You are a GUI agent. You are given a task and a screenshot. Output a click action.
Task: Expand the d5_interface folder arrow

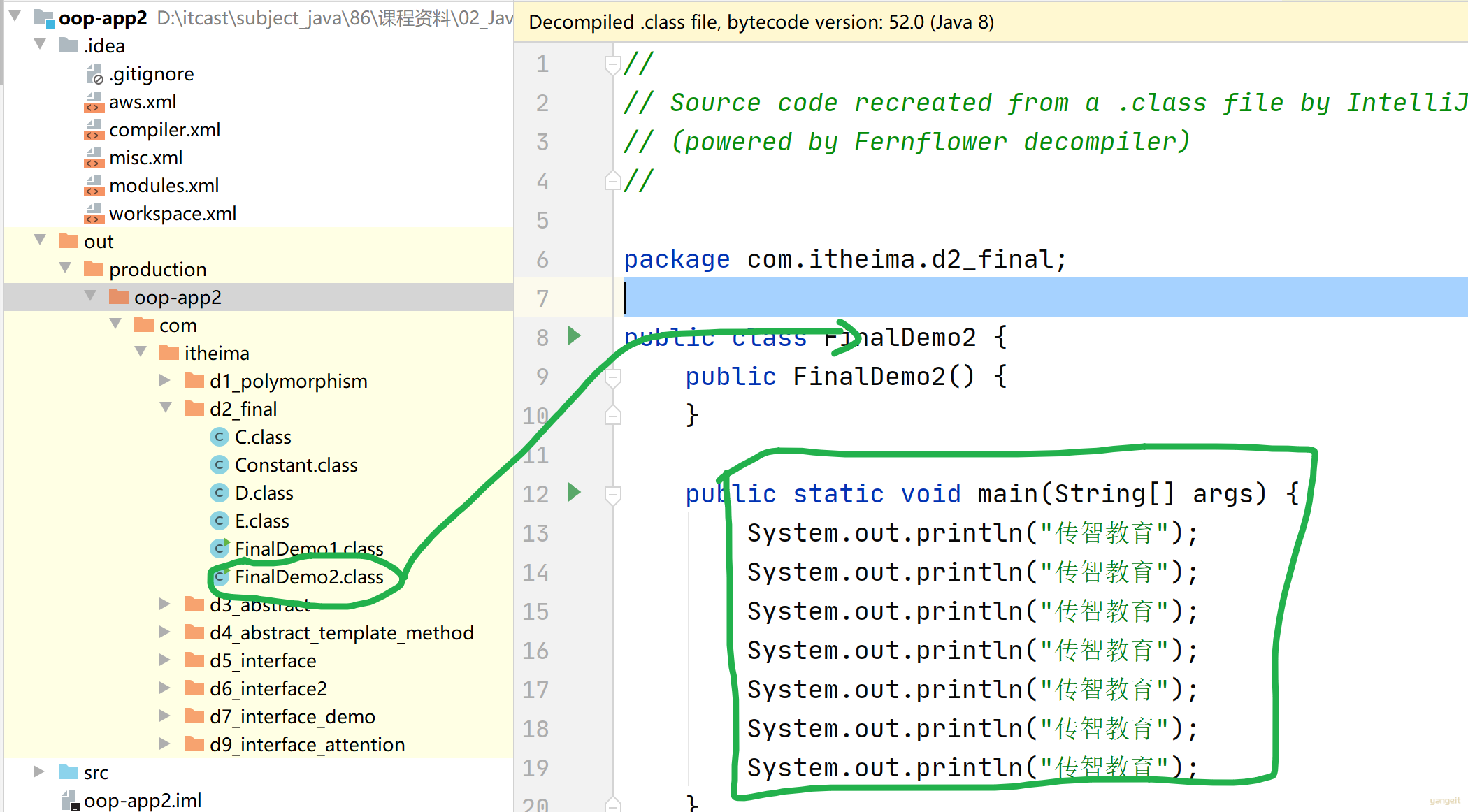(x=165, y=660)
